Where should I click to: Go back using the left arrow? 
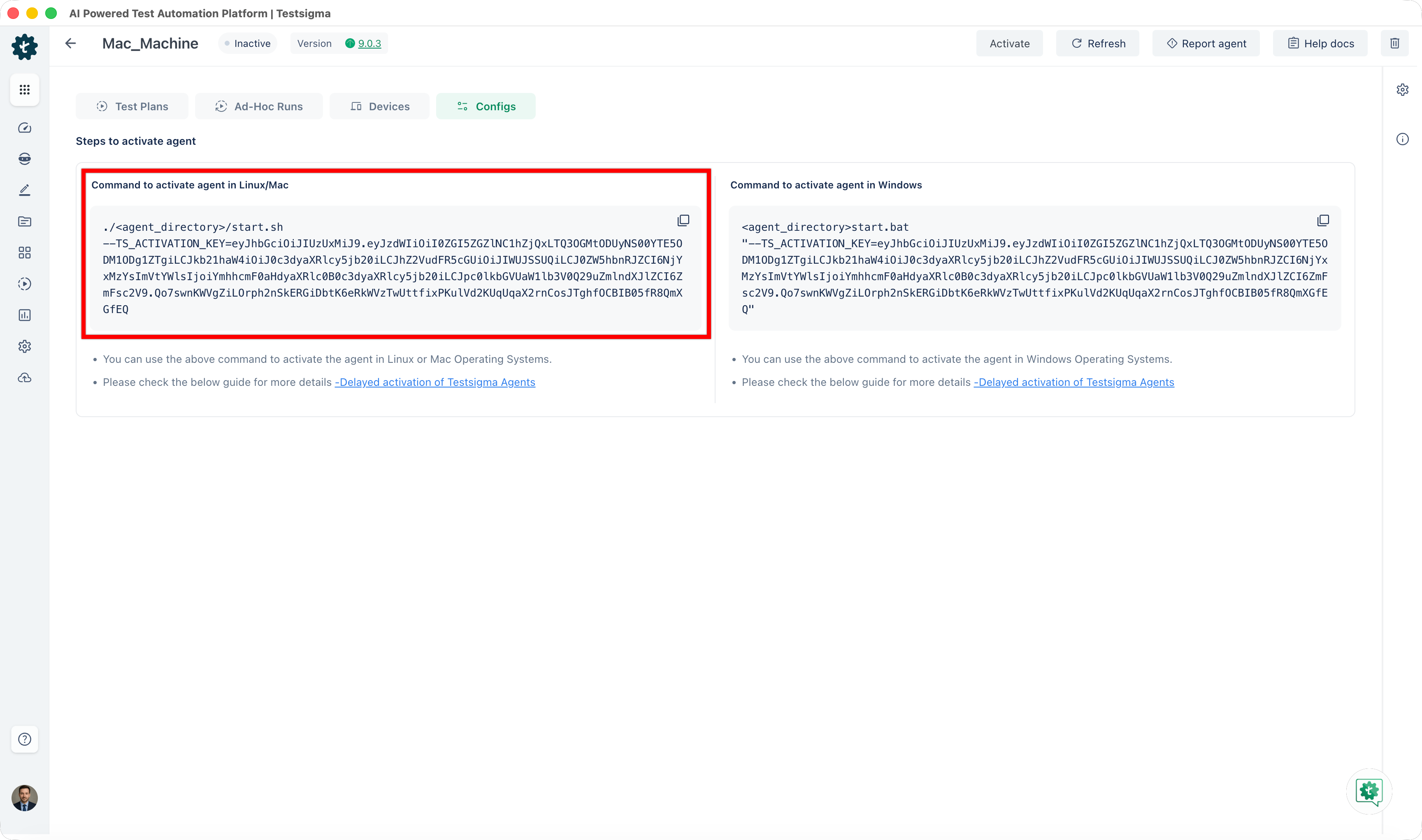[x=70, y=44]
